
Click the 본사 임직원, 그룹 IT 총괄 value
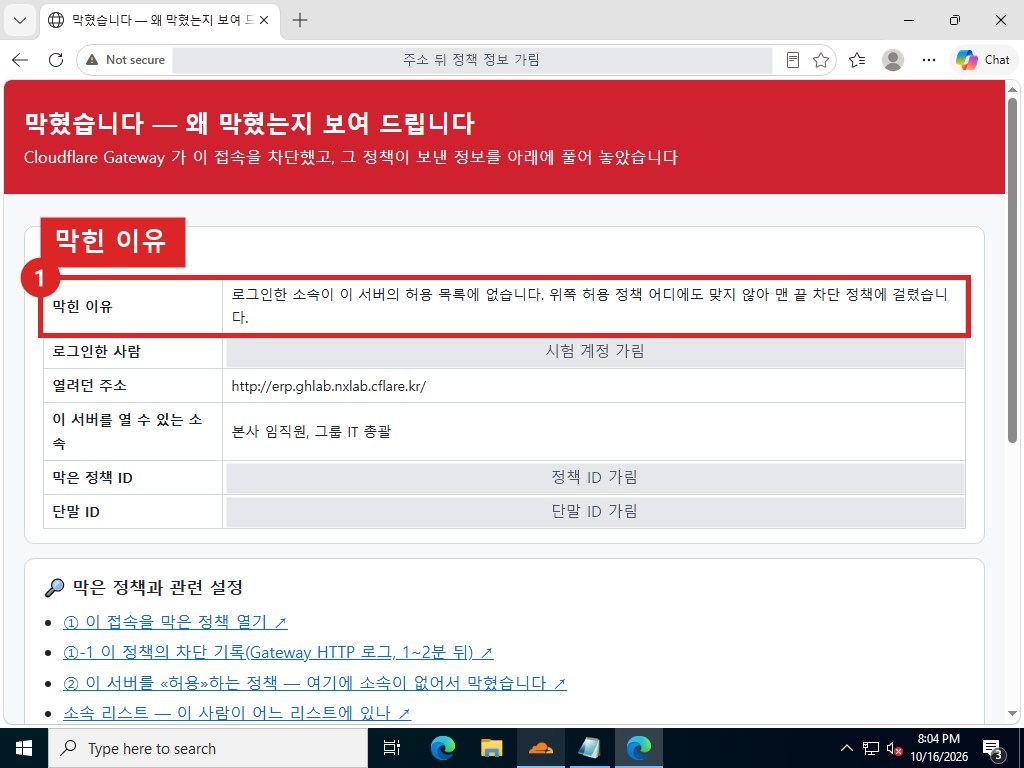point(311,432)
